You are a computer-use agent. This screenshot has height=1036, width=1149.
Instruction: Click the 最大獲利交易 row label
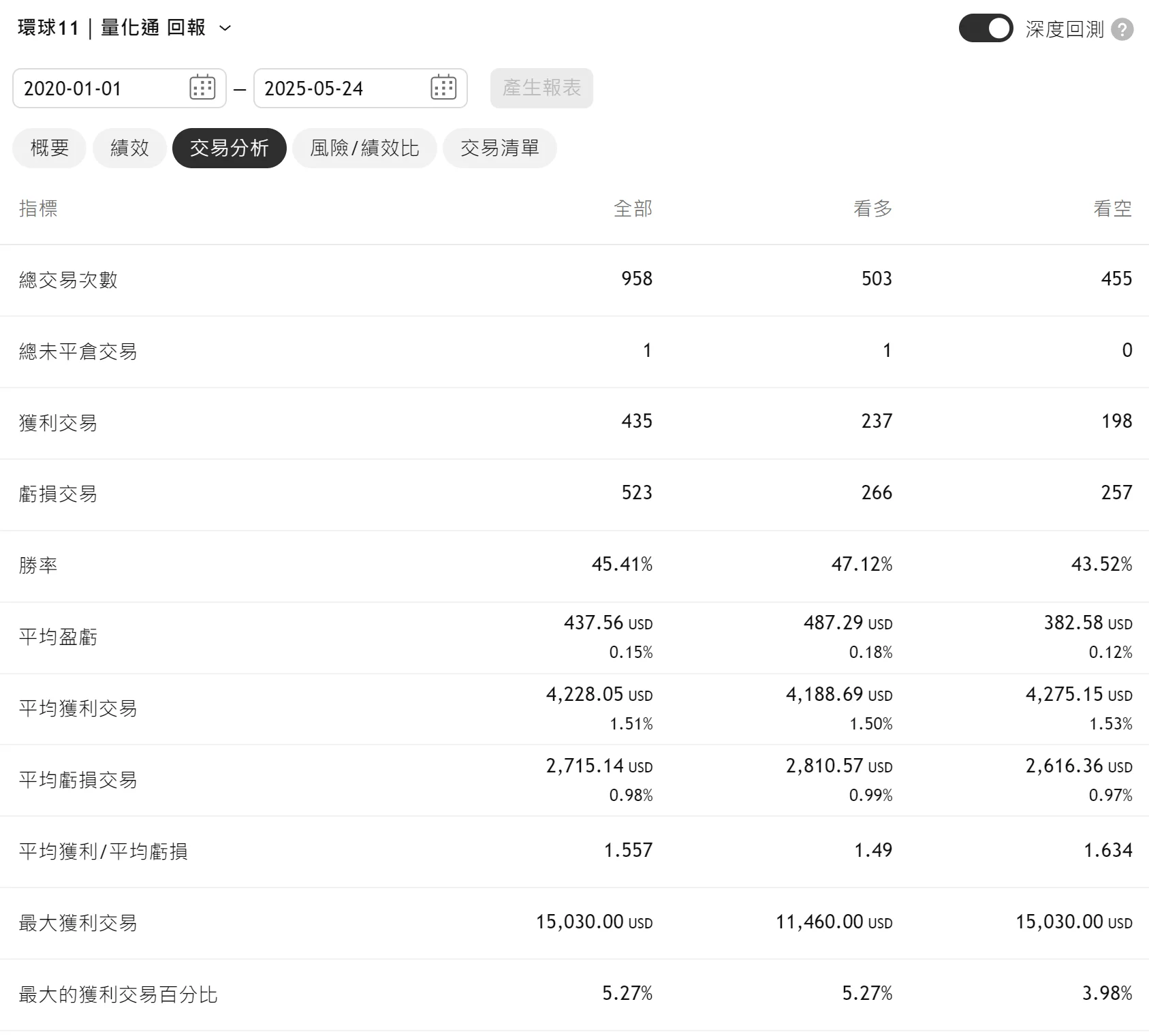click(78, 923)
